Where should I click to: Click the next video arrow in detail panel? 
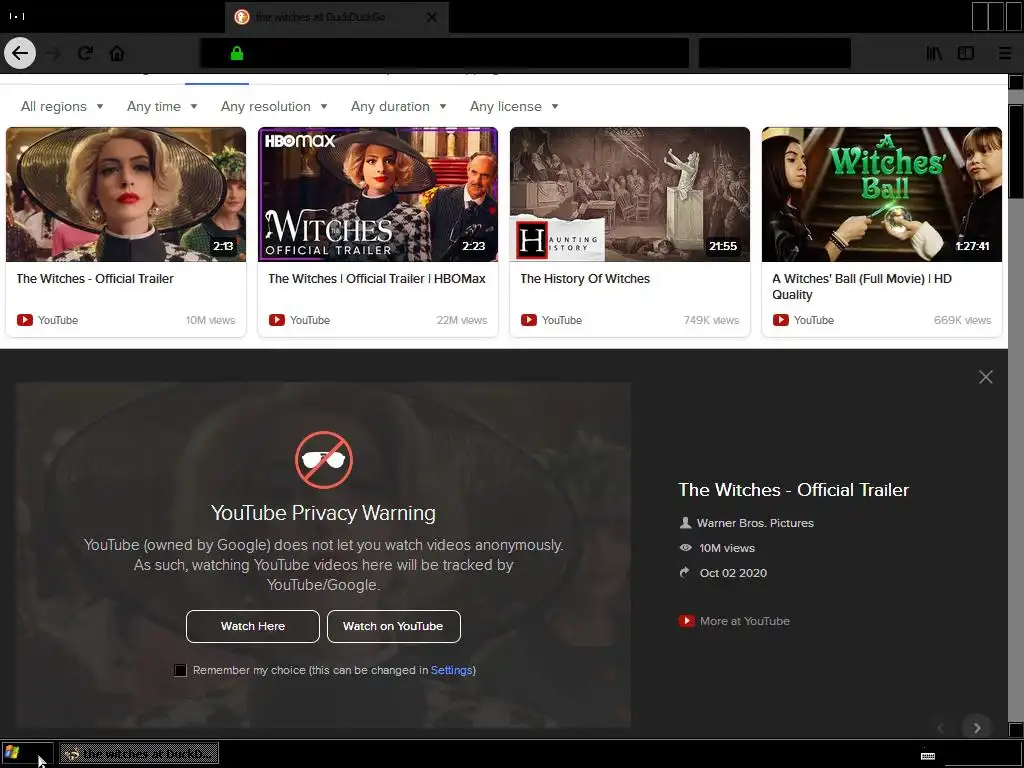[977, 728]
